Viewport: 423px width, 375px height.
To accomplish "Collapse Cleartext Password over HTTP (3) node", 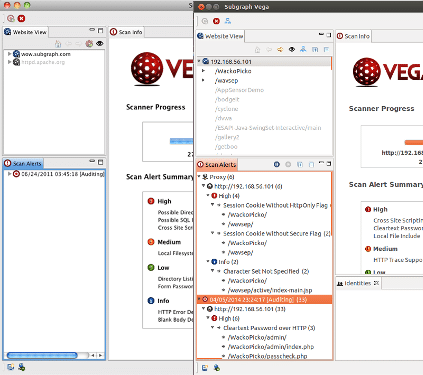I will (213, 328).
